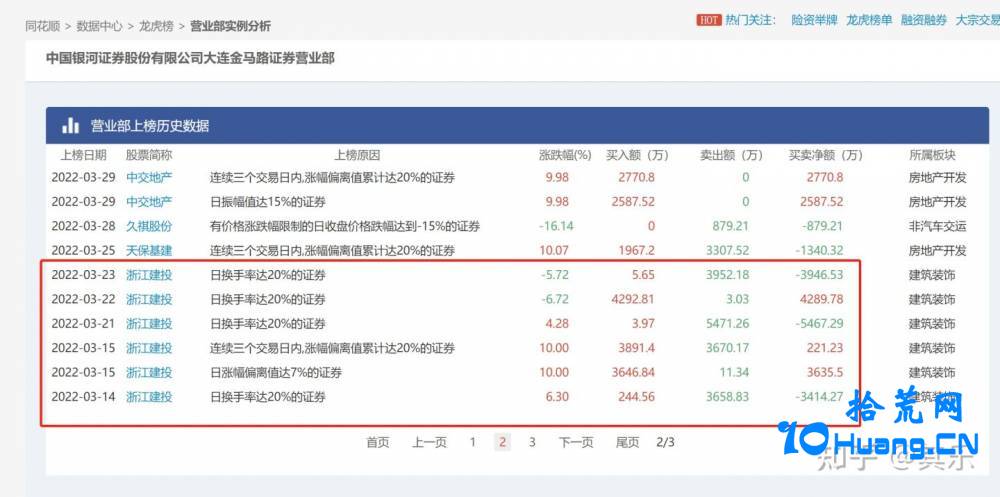Click the 非汽车交运 sector cell
The width and height of the screenshot is (1000, 497).
(938, 226)
